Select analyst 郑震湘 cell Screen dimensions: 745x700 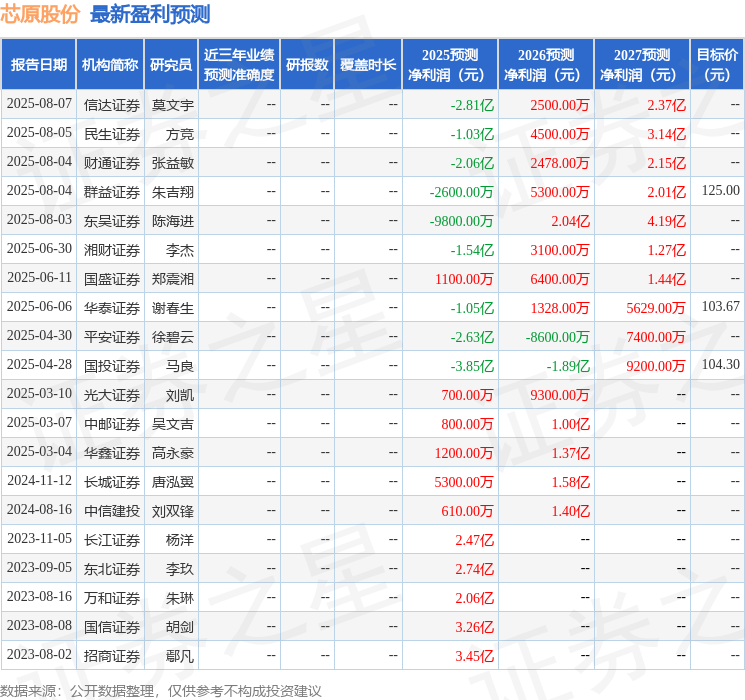172,279
